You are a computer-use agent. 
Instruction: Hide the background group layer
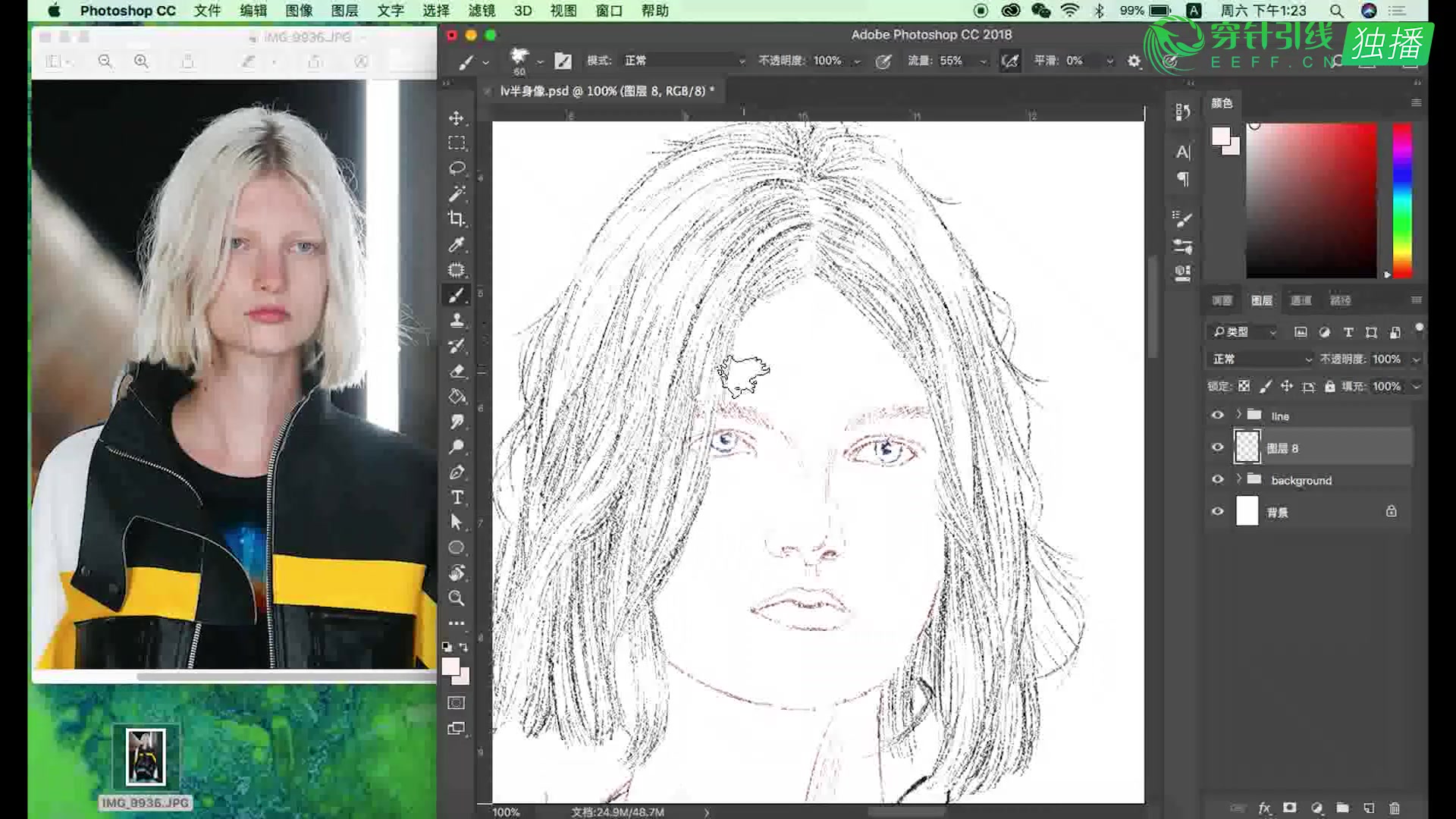pyautogui.click(x=1217, y=480)
